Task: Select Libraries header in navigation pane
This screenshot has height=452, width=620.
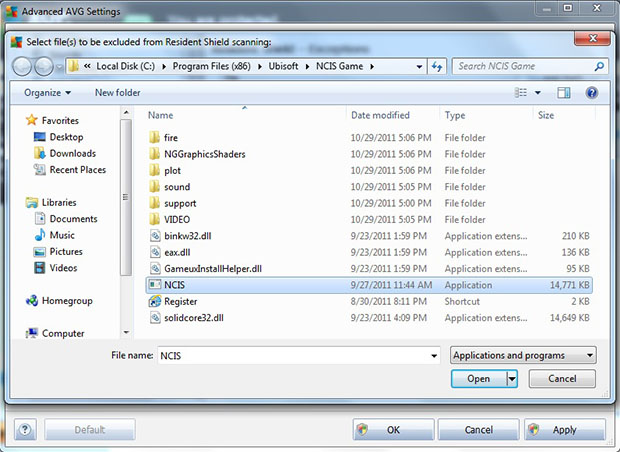Action: (x=51, y=202)
